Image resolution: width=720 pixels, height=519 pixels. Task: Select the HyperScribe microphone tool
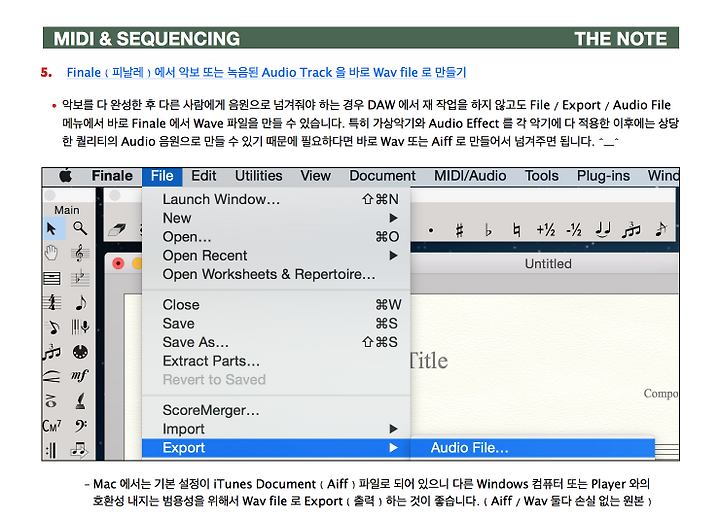point(80,327)
